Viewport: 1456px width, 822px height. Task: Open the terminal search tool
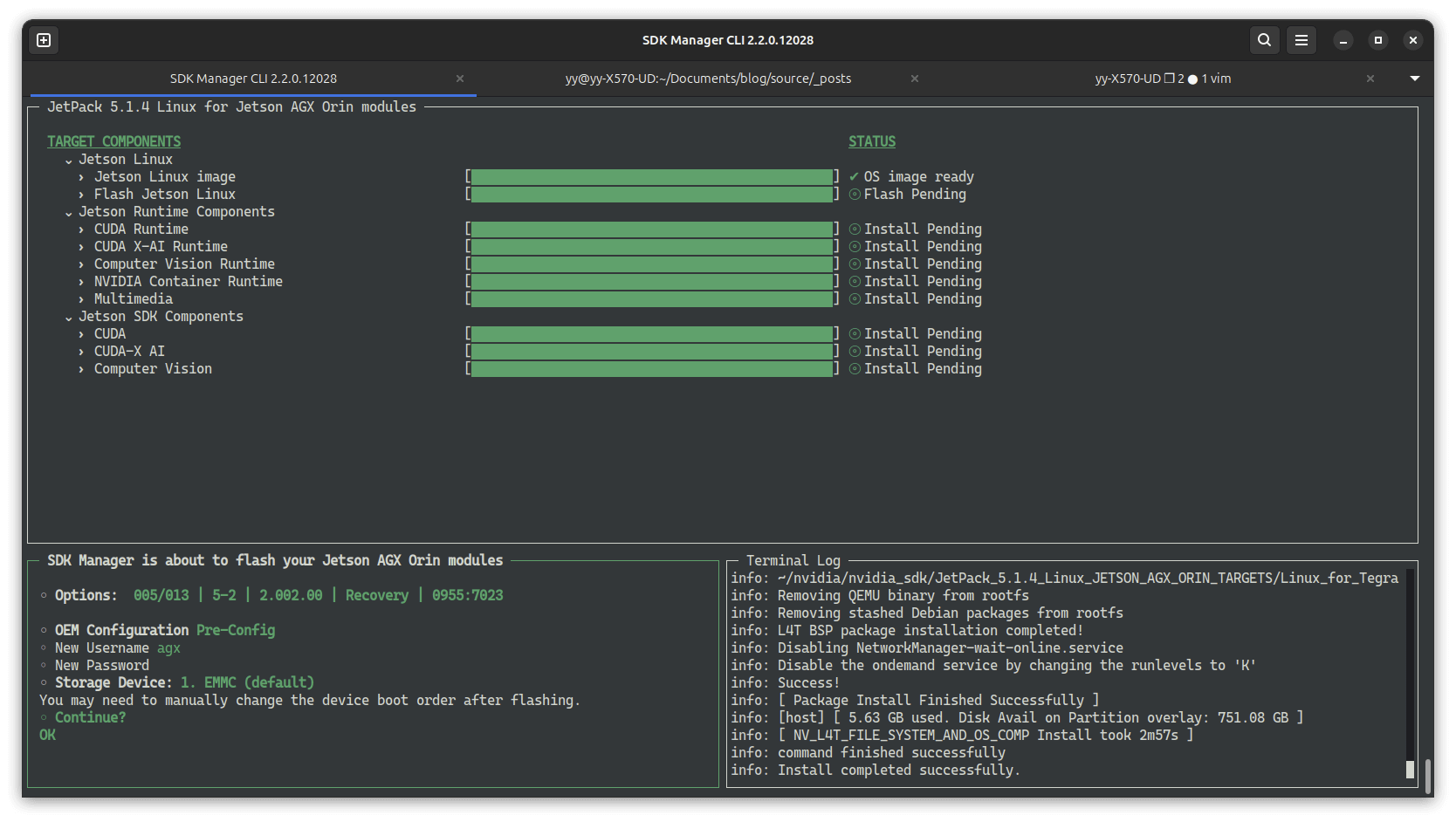pyautogui.click(x=1264, y=40)
